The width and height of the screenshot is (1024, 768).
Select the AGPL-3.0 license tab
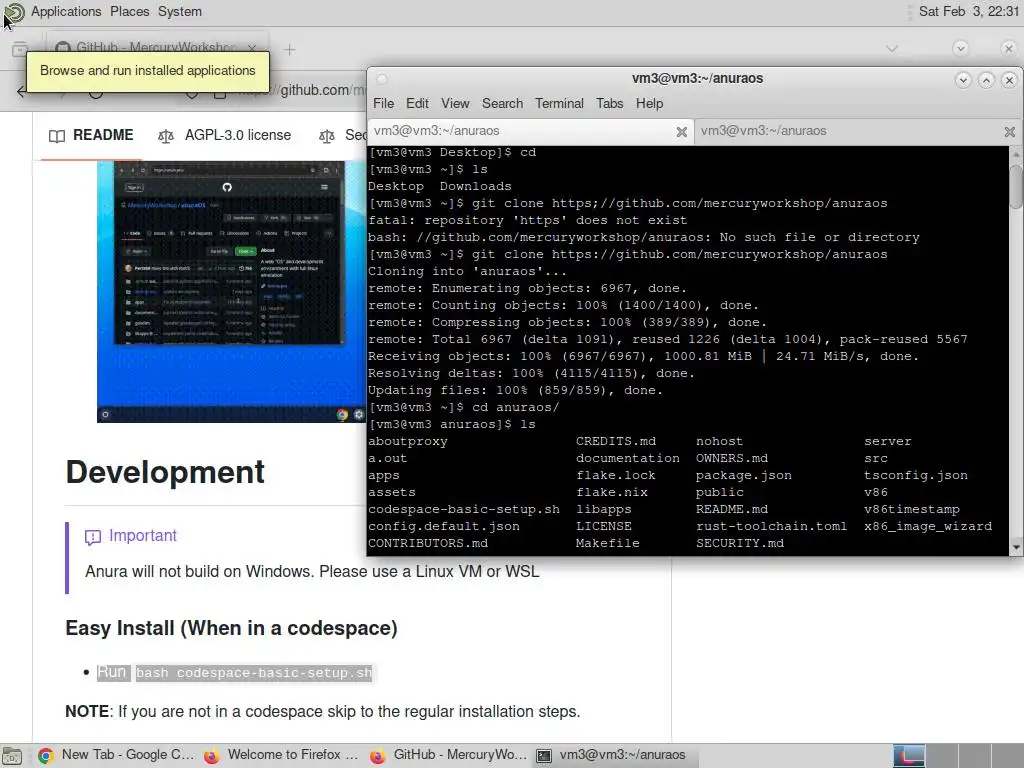pyautogui.click(x=225, y=135)
